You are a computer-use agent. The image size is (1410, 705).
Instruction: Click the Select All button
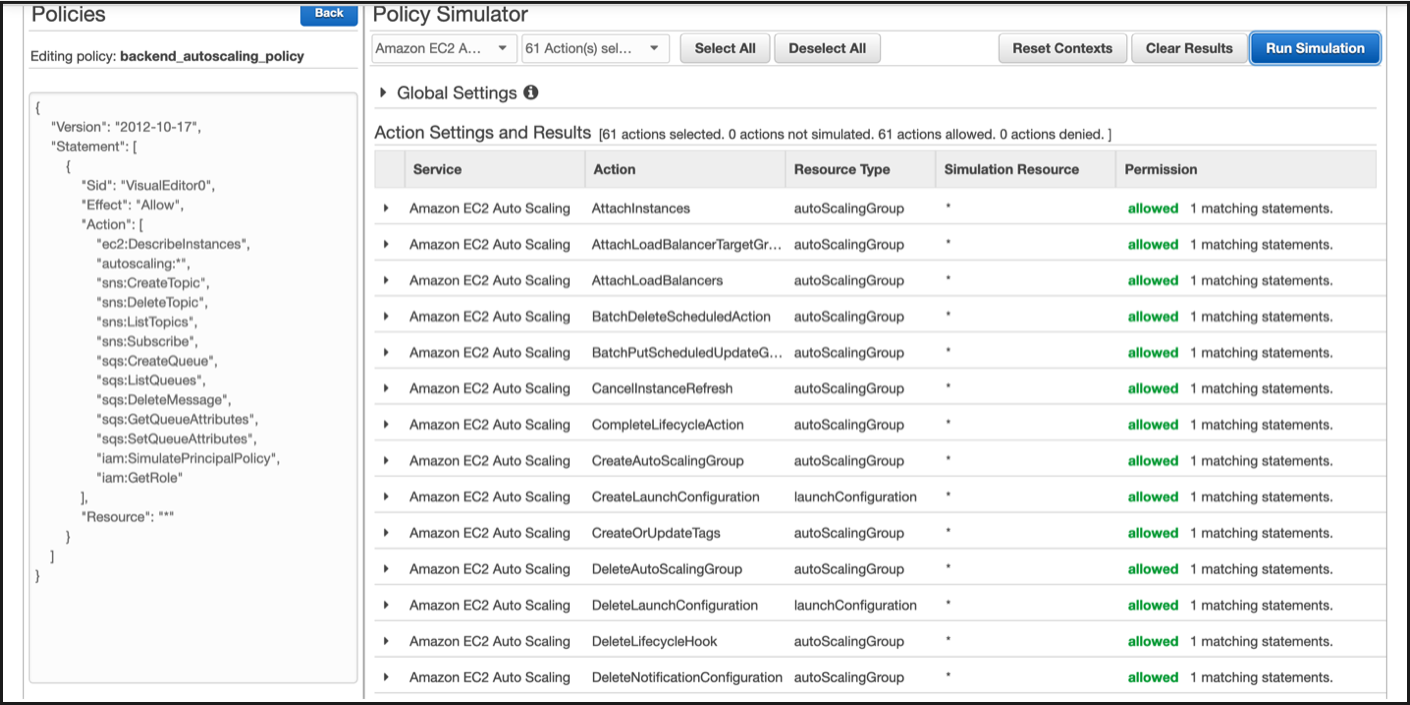(x=725, y=49)
